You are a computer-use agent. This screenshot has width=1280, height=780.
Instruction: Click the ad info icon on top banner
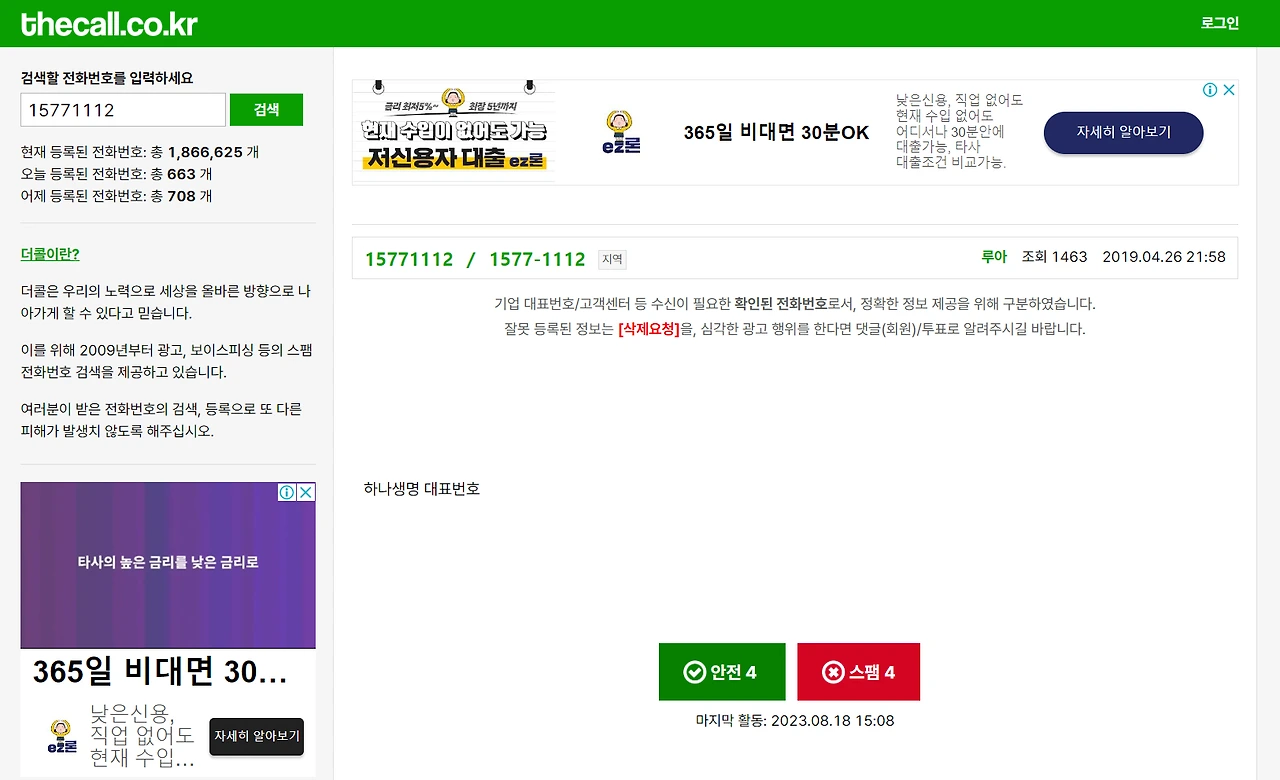click(x=1210, y=90)
